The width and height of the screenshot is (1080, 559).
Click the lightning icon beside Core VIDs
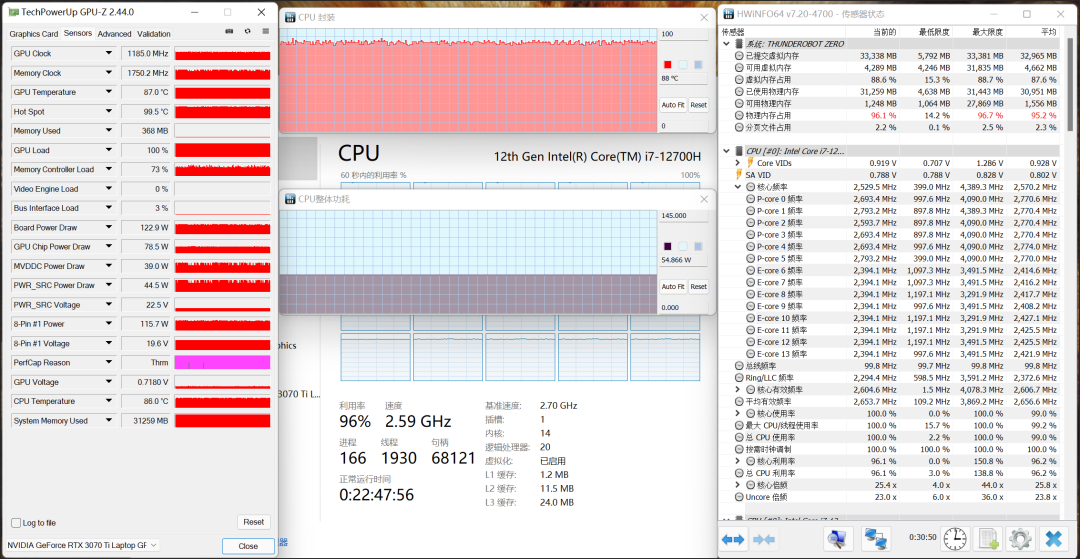click(750, 163)
